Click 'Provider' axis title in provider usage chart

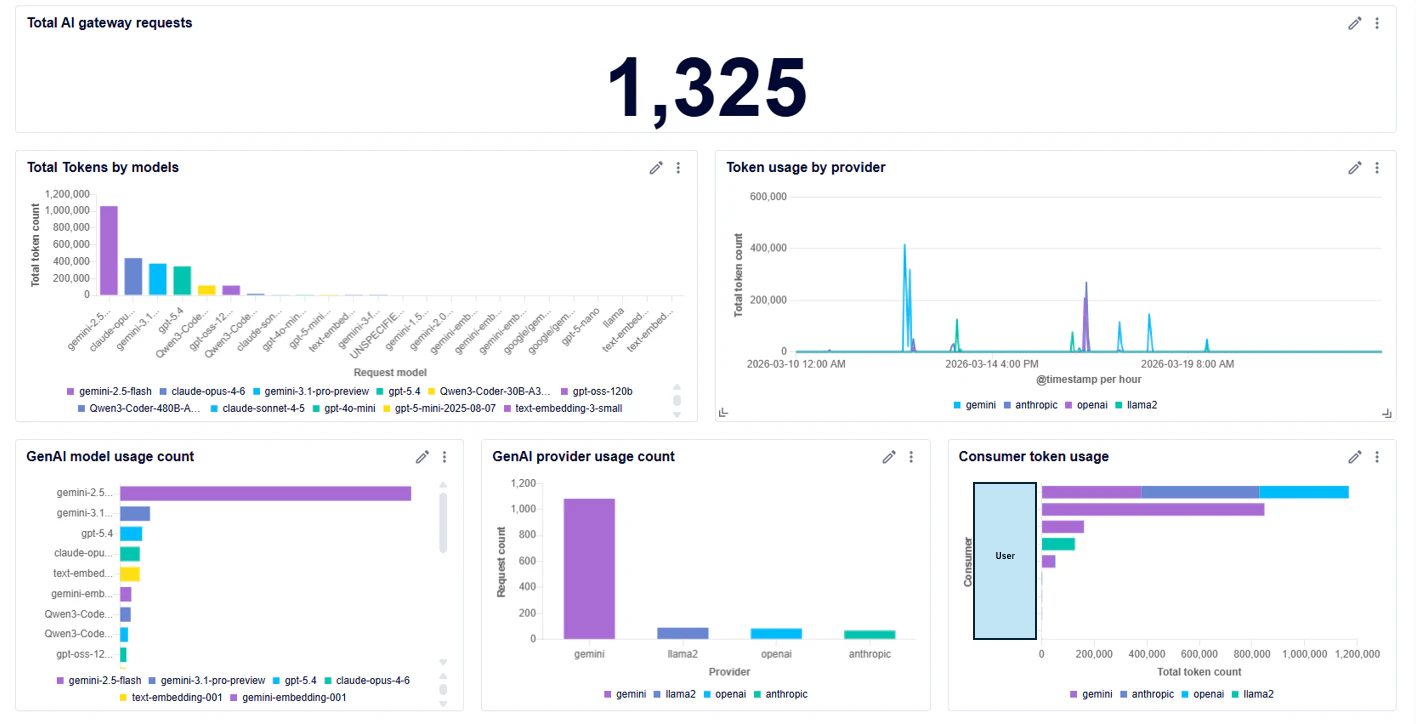click(729, 672)
